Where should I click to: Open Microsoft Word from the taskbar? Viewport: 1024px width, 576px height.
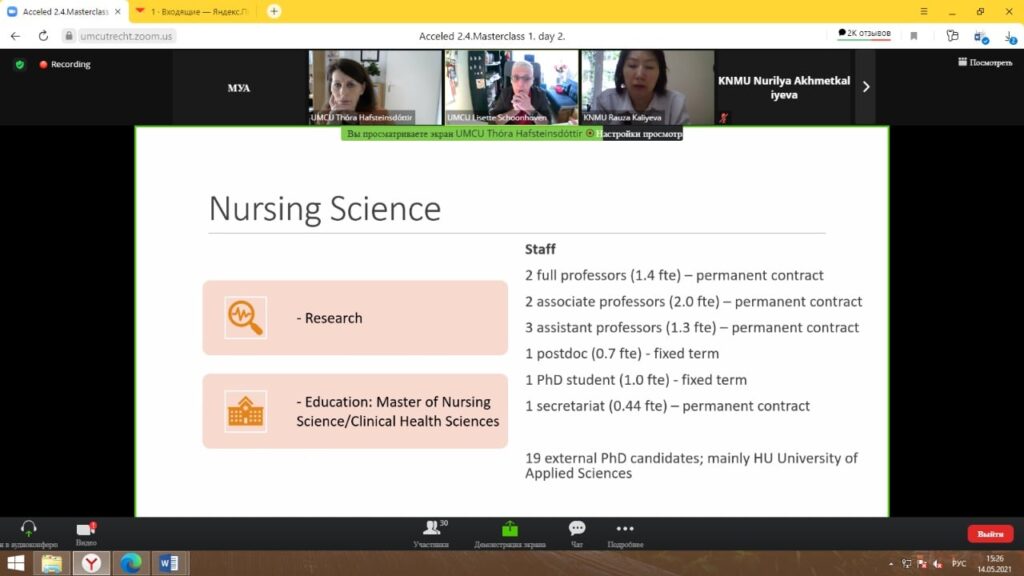(x=169, y=563)
